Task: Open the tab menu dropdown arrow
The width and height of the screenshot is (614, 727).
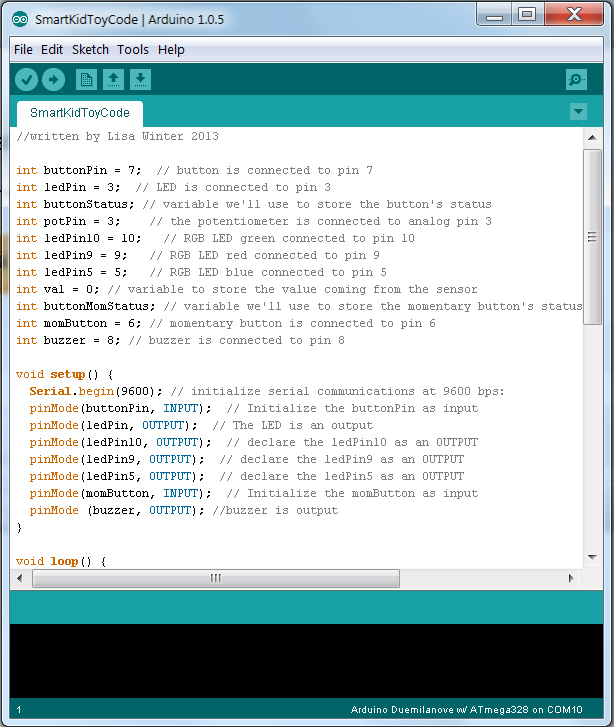Action: click(x=578, y=112)
